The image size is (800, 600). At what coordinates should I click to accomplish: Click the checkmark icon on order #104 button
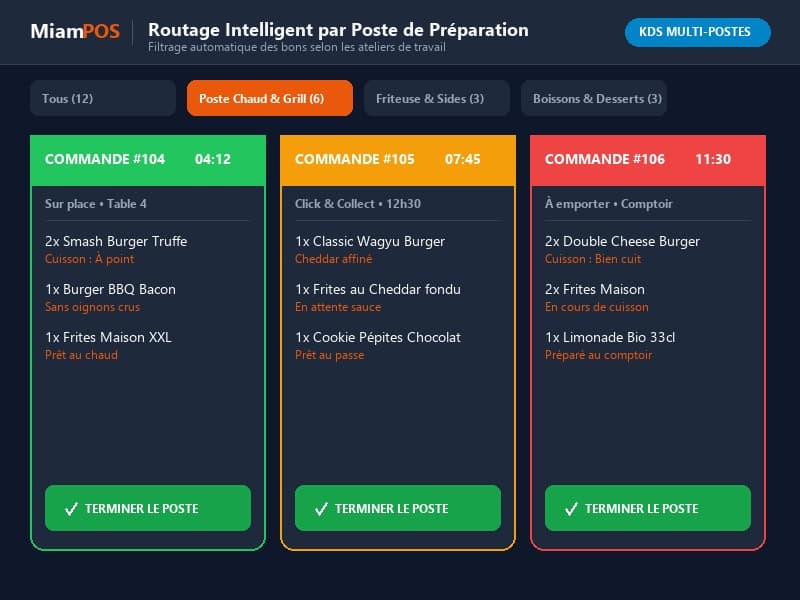point(71,509)
